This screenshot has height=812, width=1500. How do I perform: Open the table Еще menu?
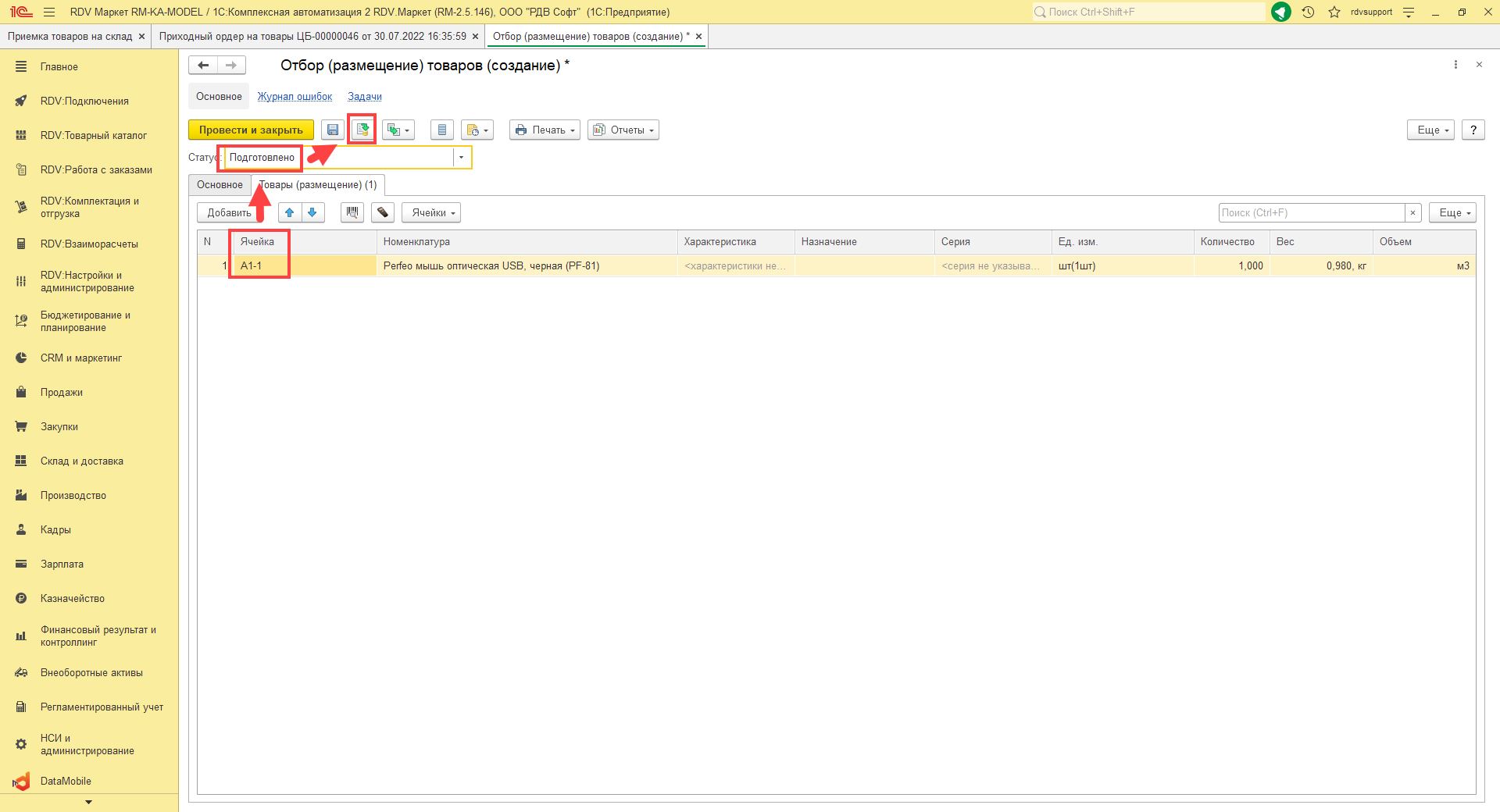tap(1453, 212)
